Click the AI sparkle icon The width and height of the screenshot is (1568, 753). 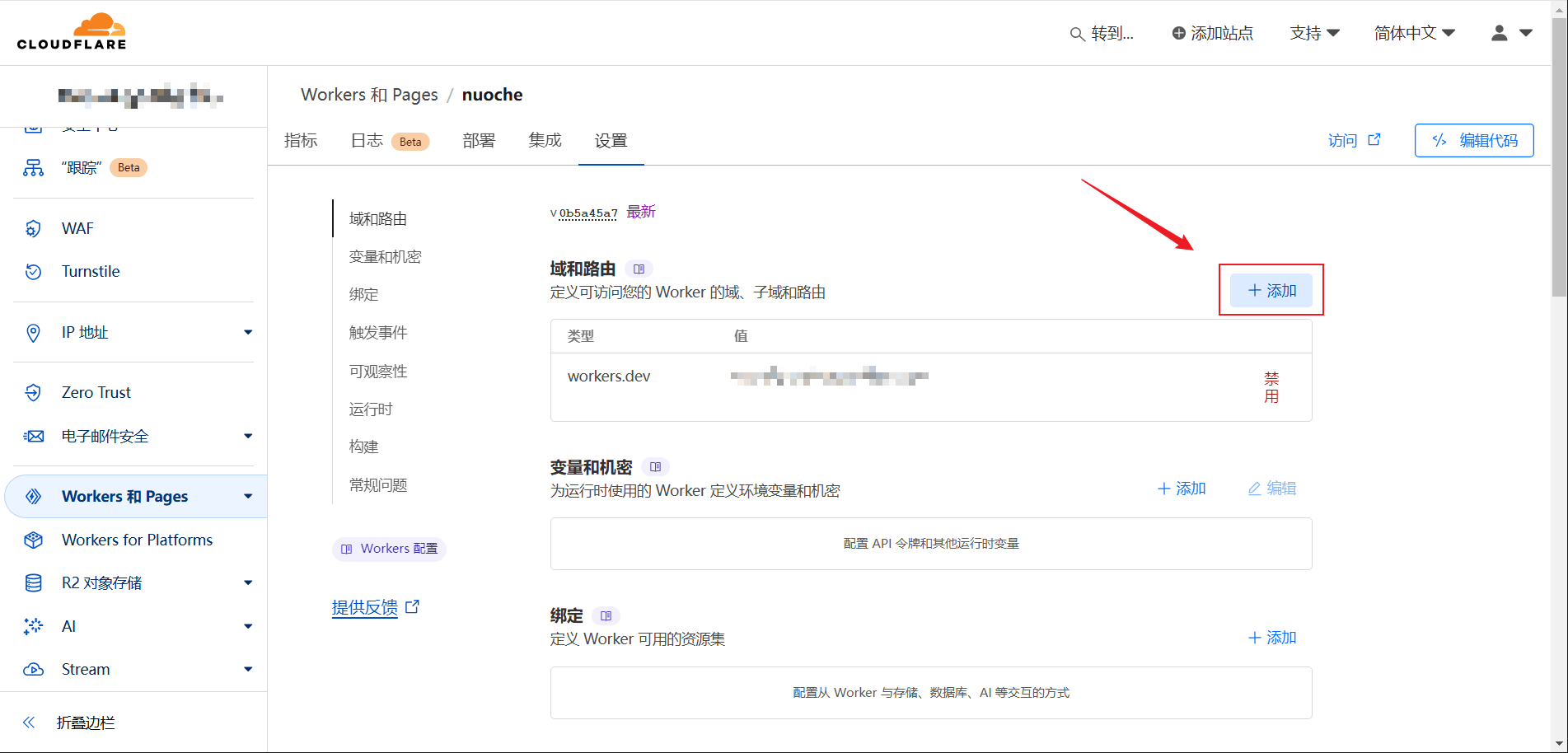pos(33,626)
